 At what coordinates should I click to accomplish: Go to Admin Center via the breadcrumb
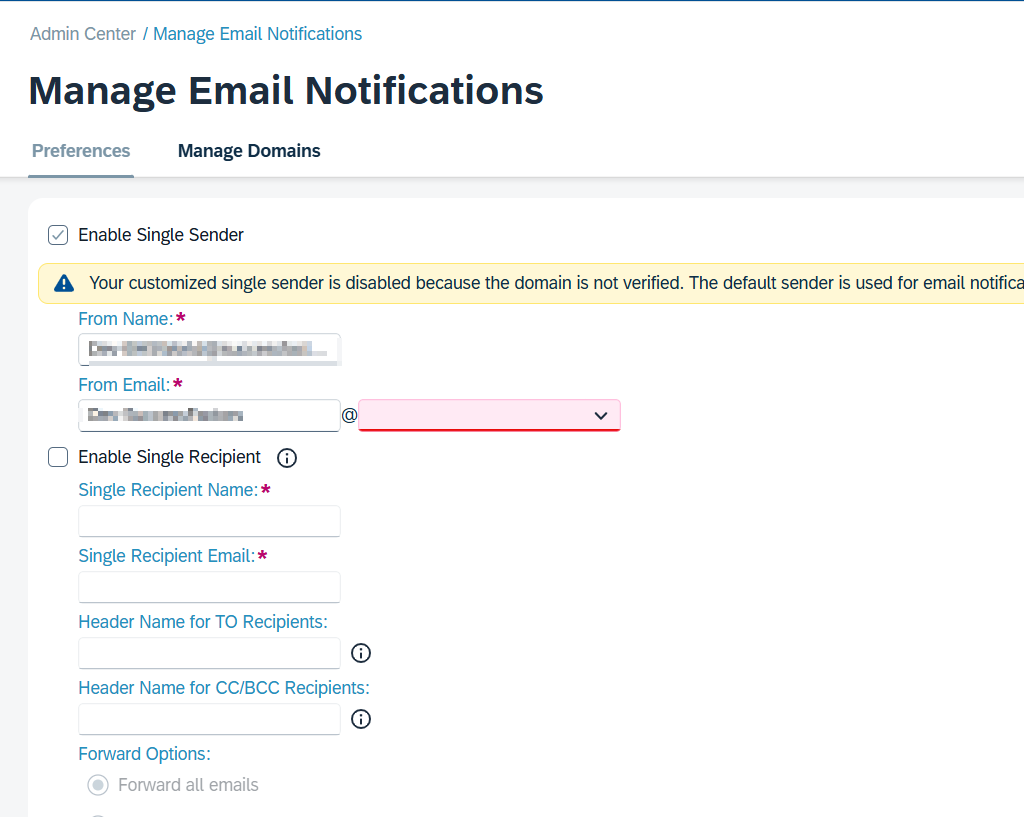coord(83,34)
